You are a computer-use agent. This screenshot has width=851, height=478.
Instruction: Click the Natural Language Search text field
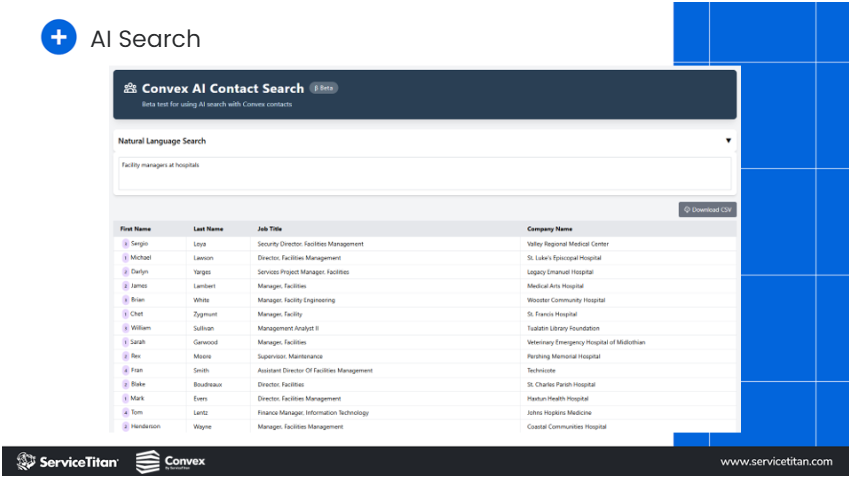point(424,174)
